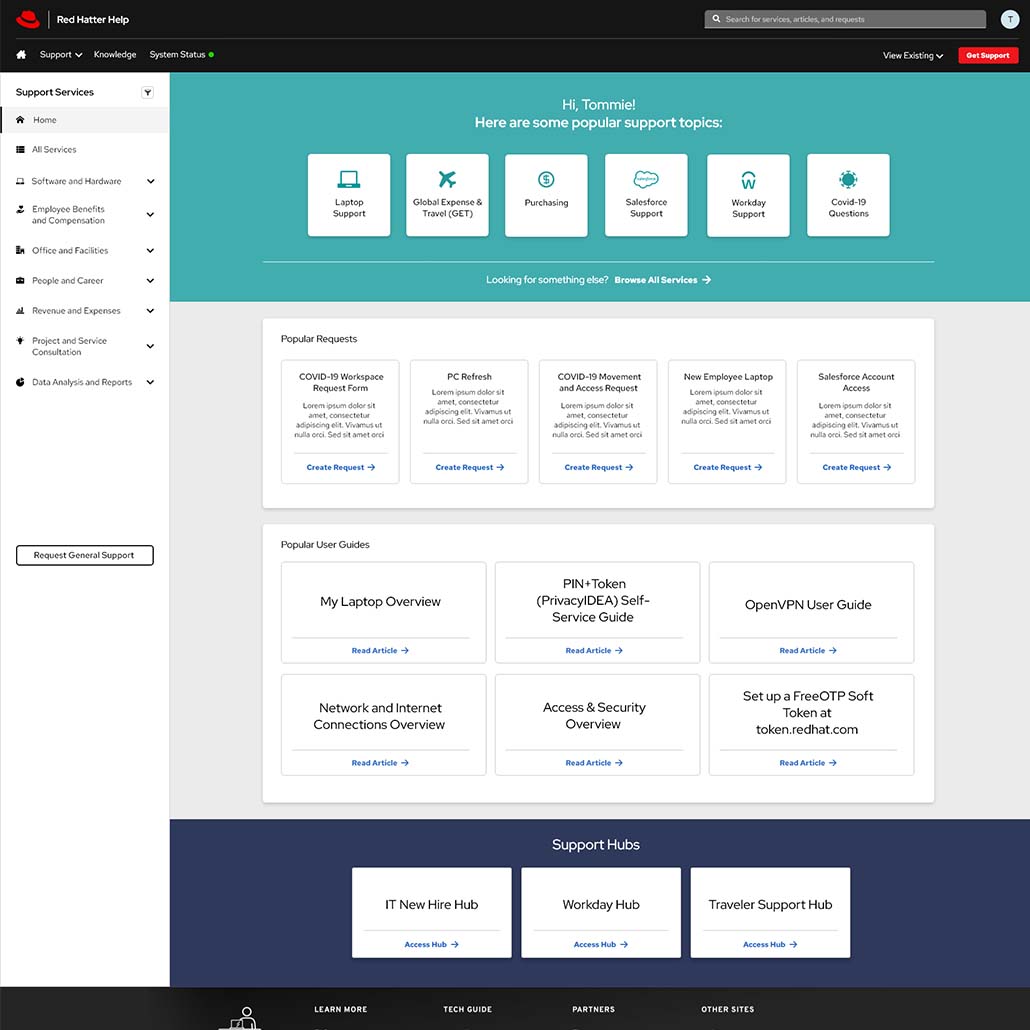1030x1030 pixels.
Task: Click the Purchasing dollar icon
Action: 546,179
